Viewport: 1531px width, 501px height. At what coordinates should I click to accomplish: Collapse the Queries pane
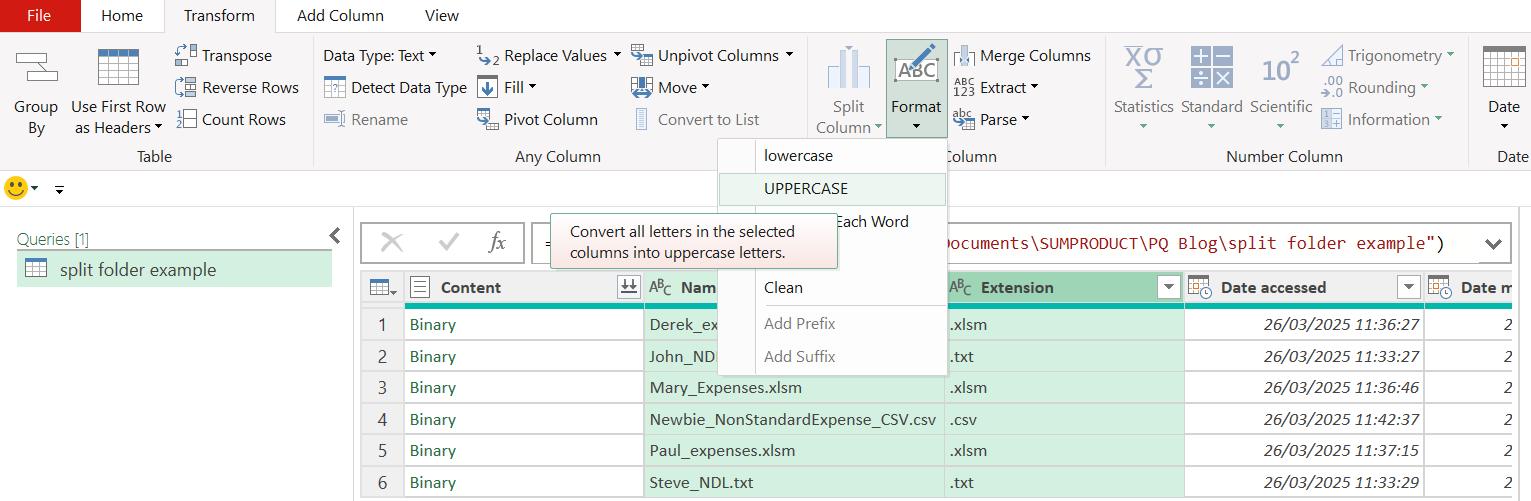tap(335, 236)
